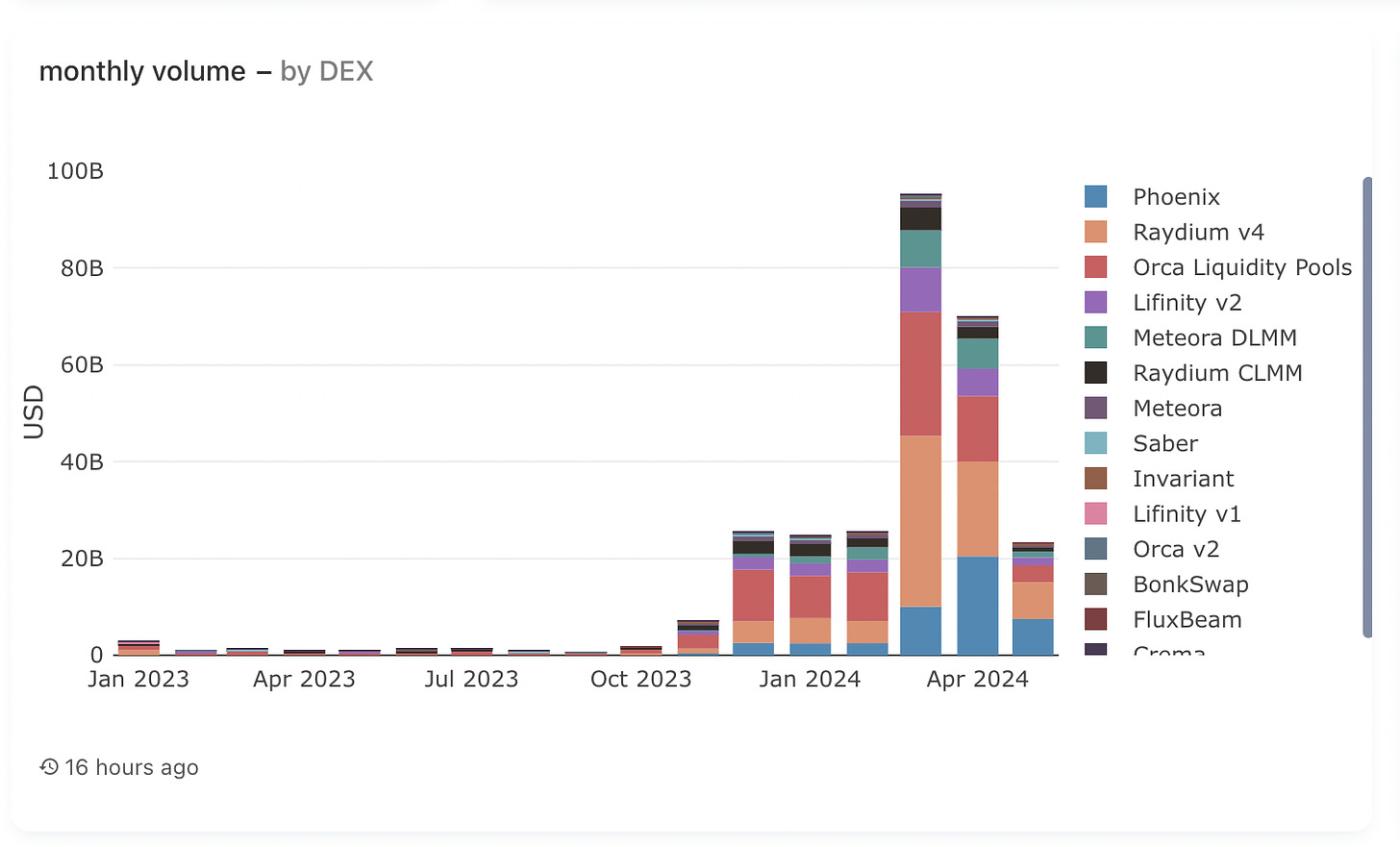Viewport: 1400px width, 847px height.
Task: Click the 80B y-axis label
Action: coord(81,268)
